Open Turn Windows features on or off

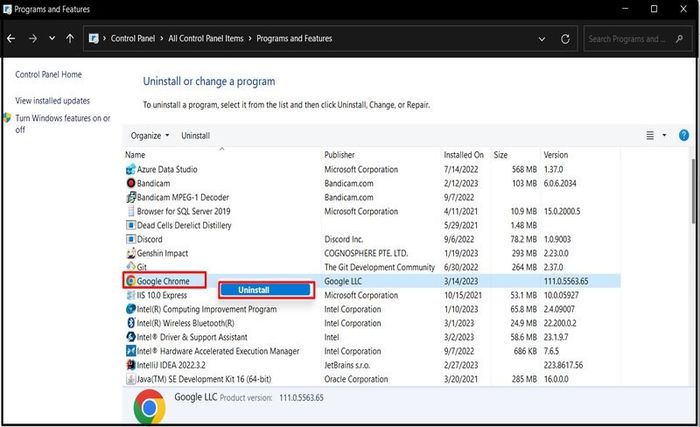coord(62,124)
